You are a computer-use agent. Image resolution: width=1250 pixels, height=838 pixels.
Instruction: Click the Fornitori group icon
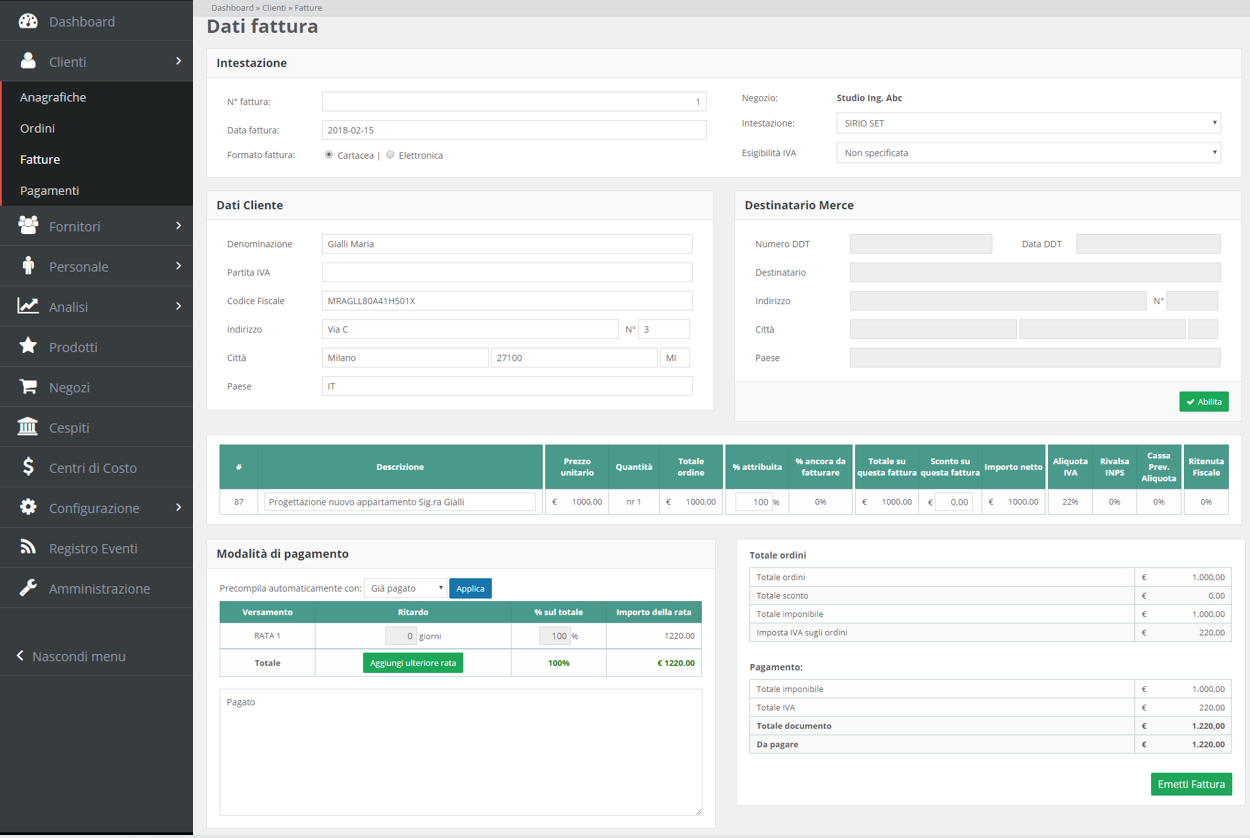pos(28,226)
